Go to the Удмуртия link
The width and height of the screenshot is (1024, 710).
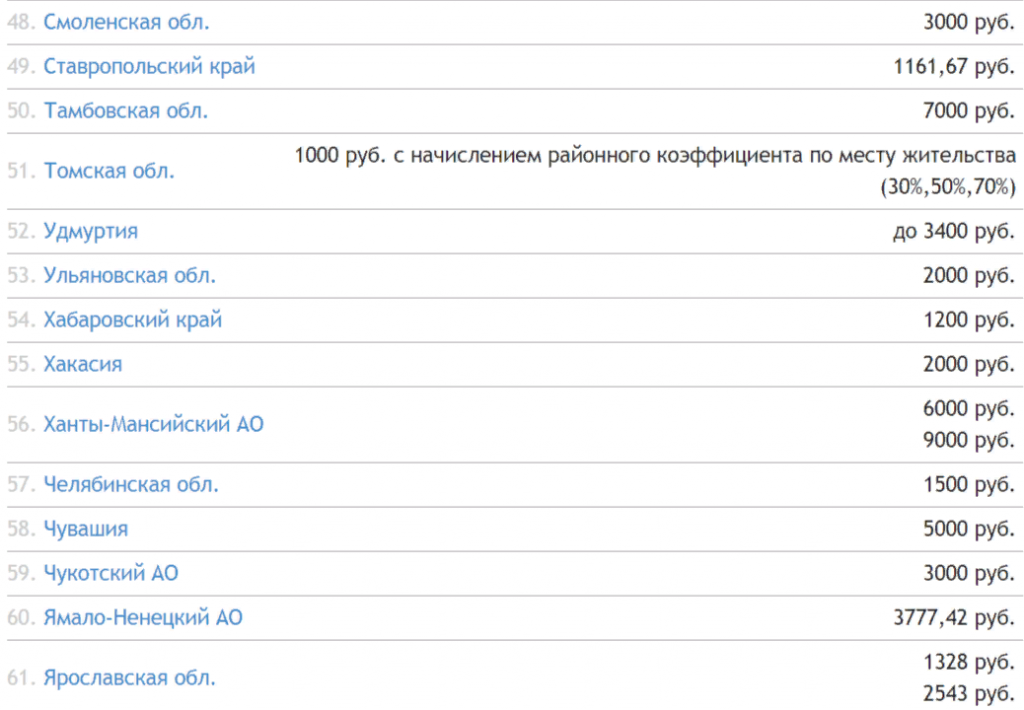91,231
